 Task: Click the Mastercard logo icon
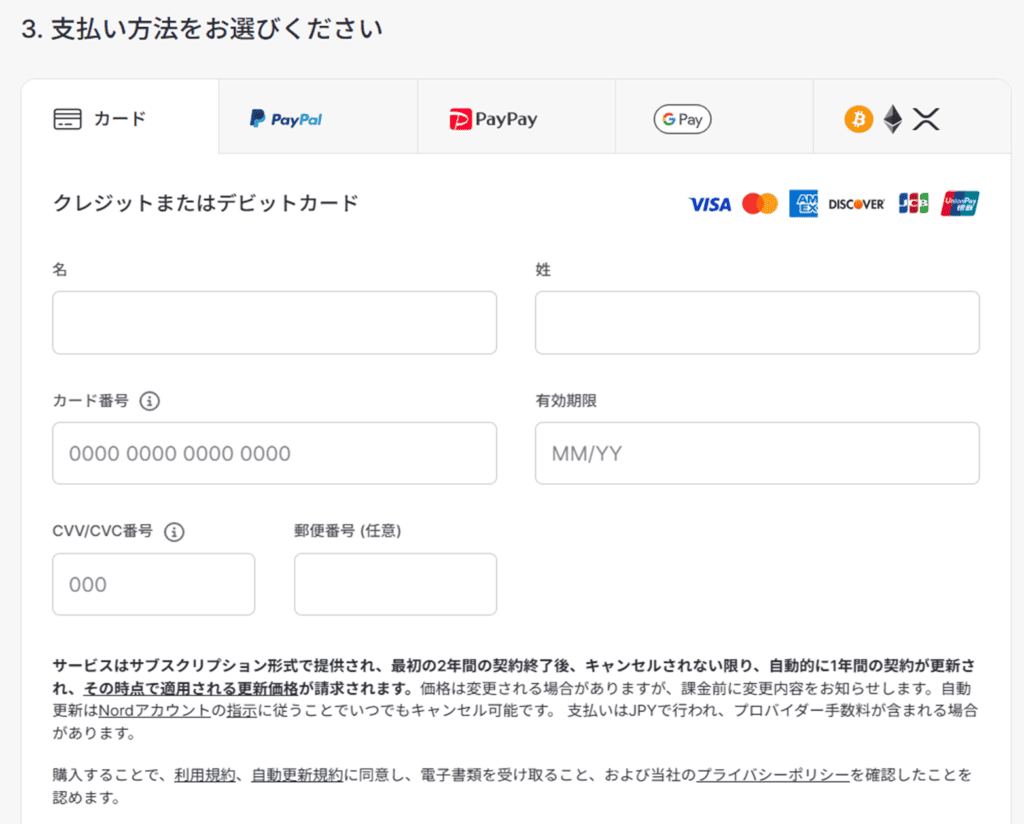760,204
